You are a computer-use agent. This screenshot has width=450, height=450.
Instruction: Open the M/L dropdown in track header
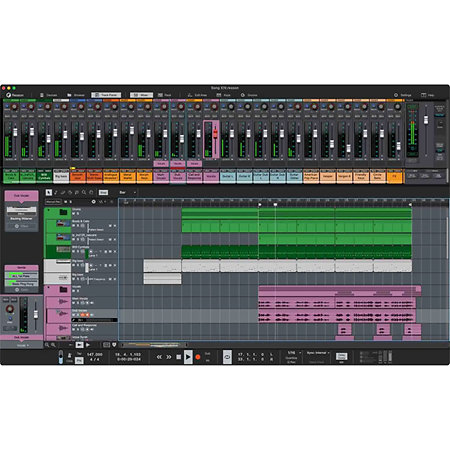click(102, 202)
